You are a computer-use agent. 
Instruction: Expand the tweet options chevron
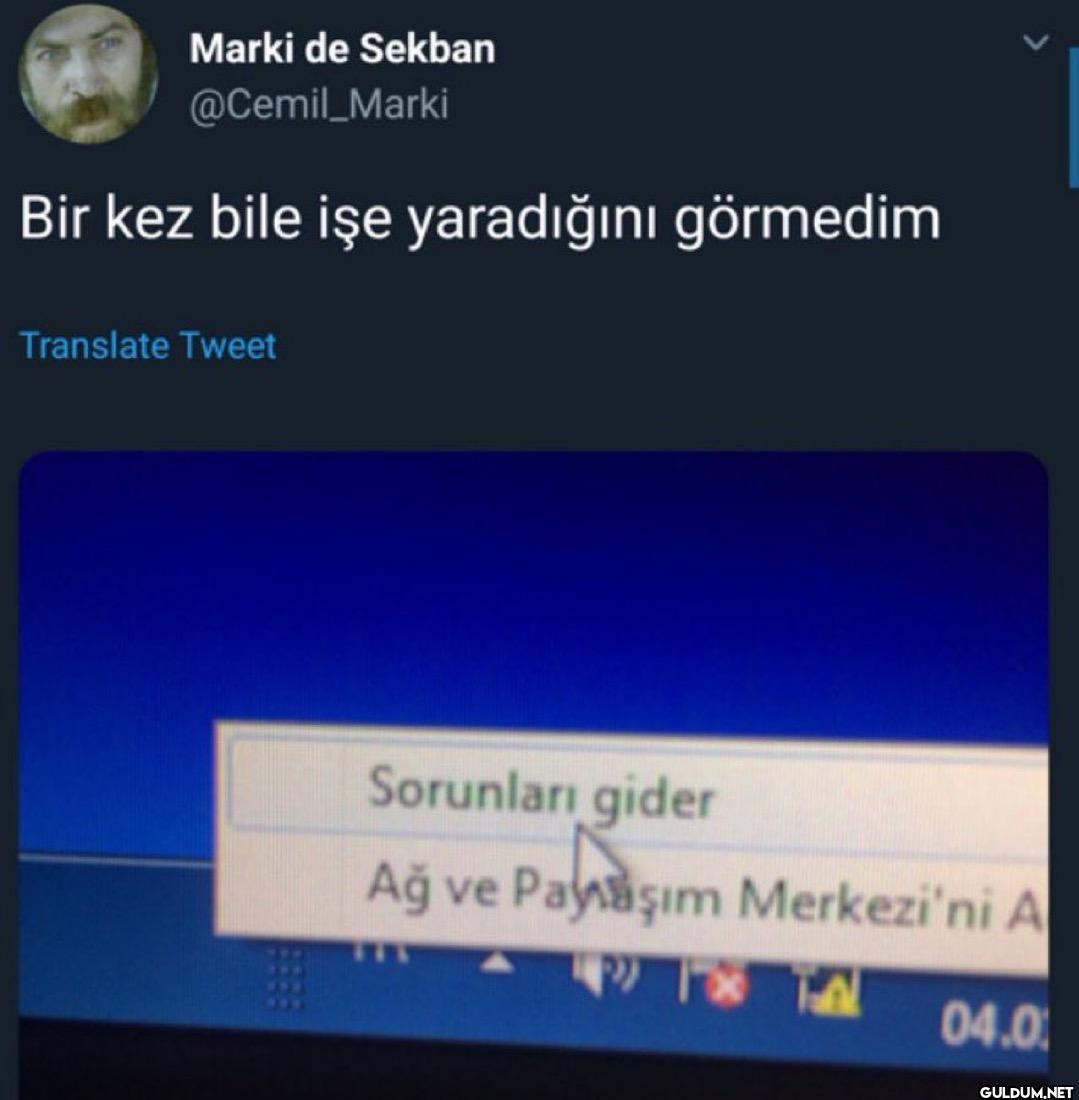click(x=1036, y=43)
